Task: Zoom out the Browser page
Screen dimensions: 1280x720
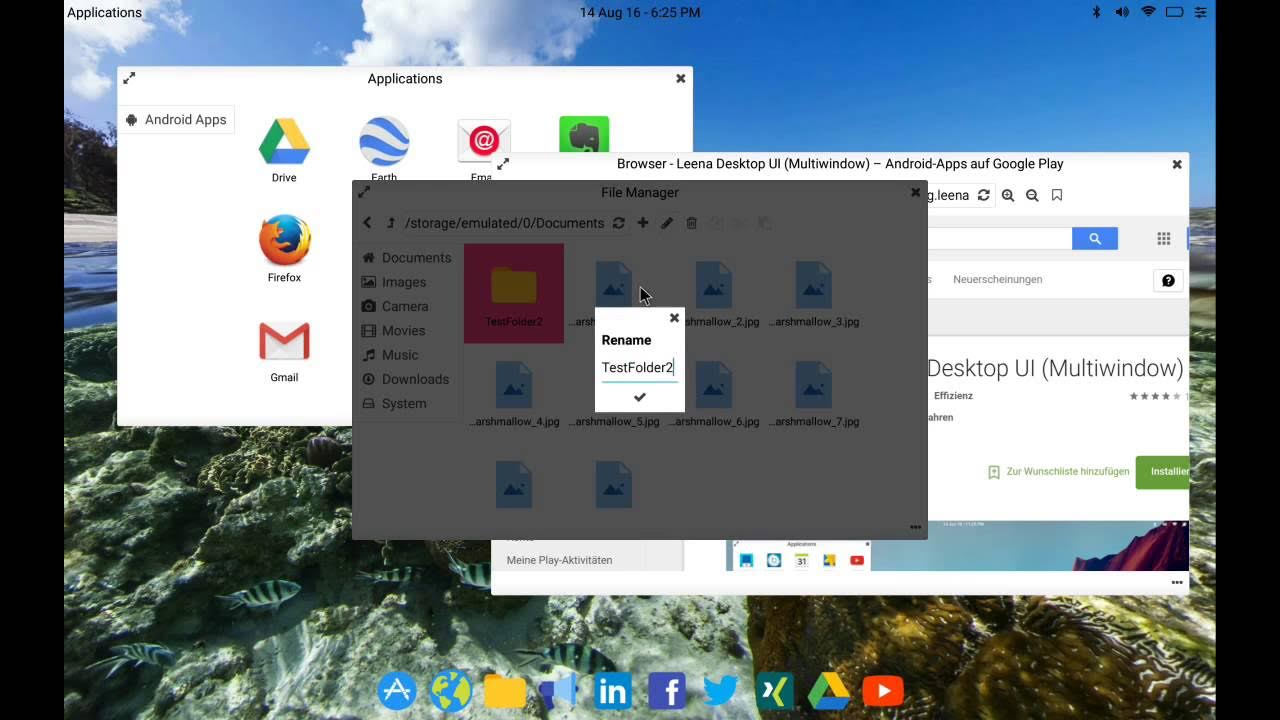Action: click(x=1032, y=196)
